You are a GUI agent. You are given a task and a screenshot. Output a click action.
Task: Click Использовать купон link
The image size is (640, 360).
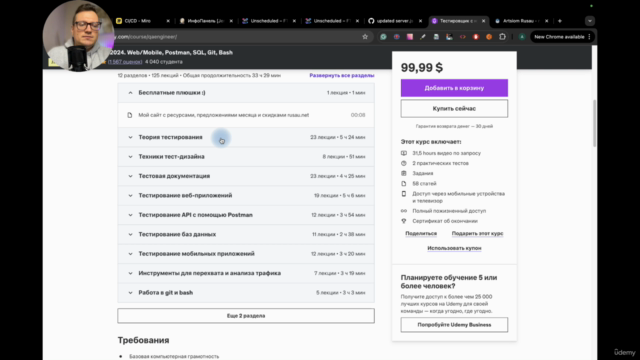click(x=454, y=248)
